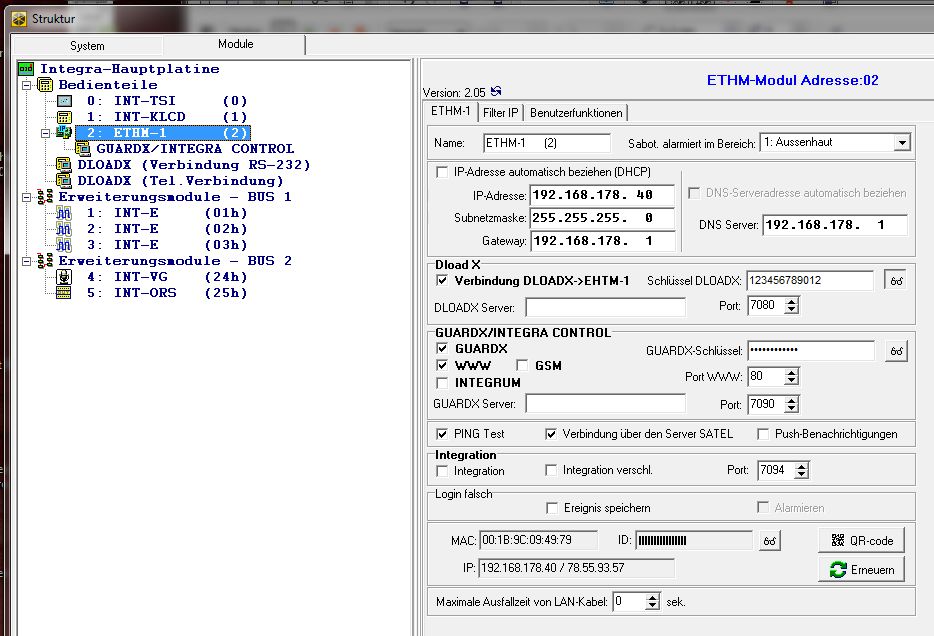Switch to the Filter IP tab
Screen dimensions: 934x636
[x=500, y=113]
